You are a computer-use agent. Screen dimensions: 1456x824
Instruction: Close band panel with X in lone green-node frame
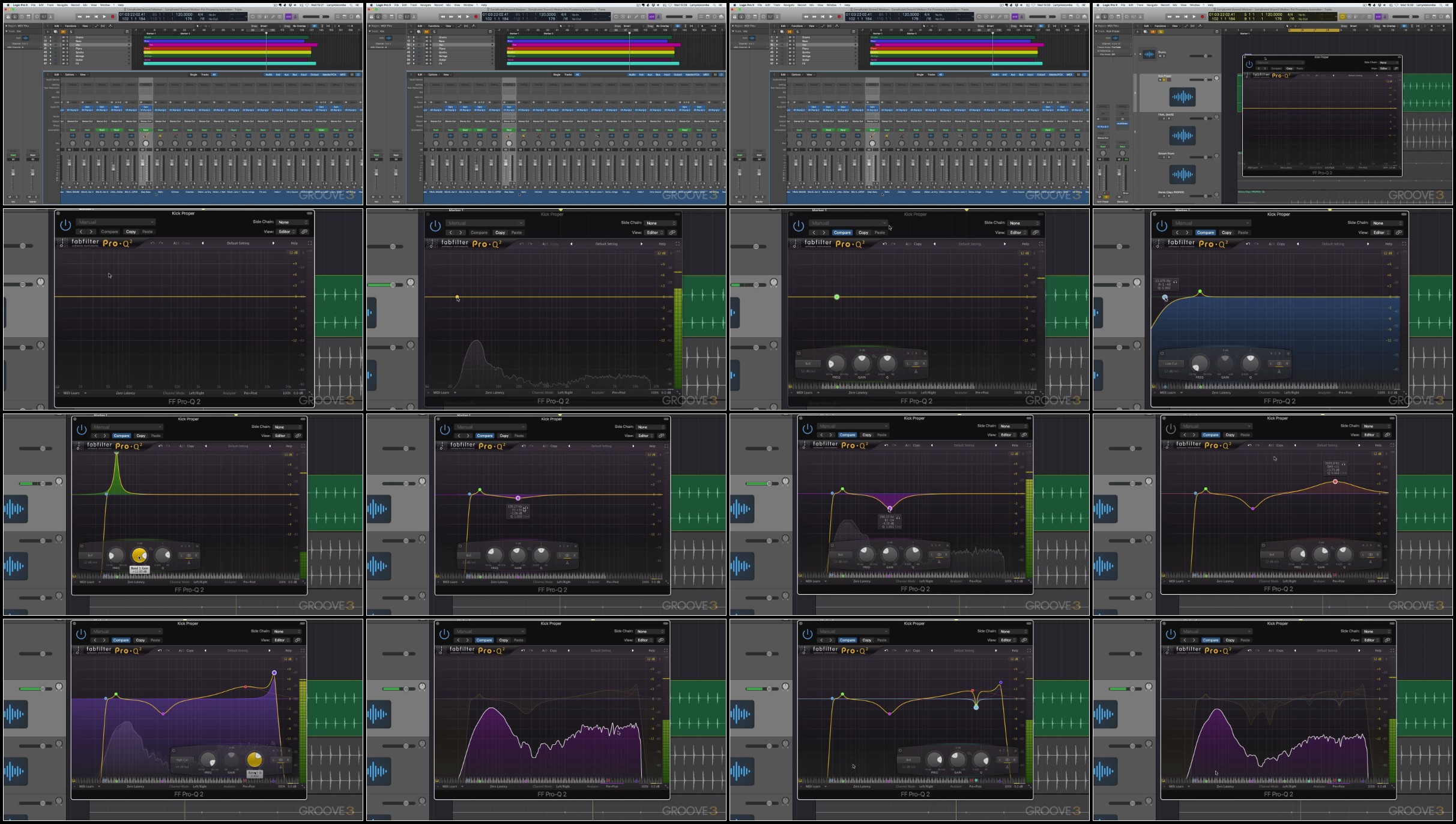coord(925,353)
